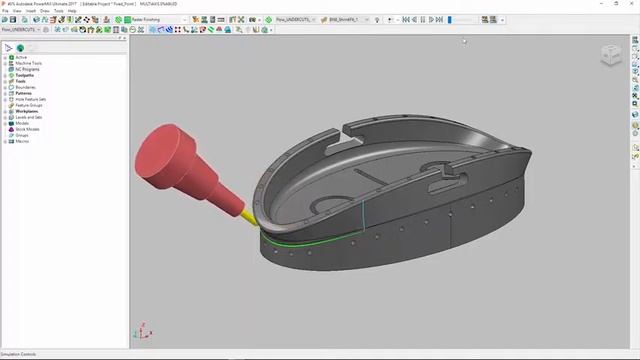The image size is (640, 360).
Task: Select Levels and Sets entry
Action: (x=29, y=117)
